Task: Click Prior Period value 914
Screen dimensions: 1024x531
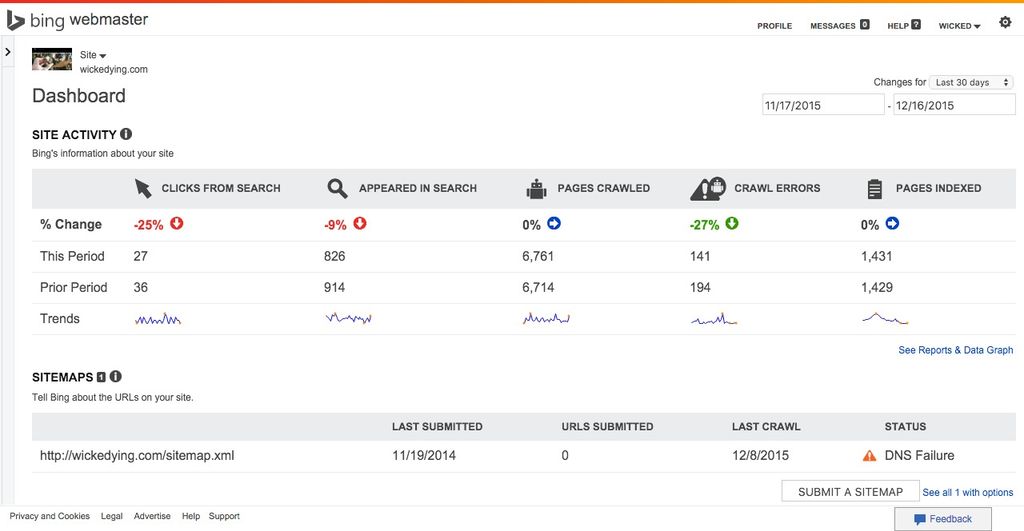Action: [334, 287]
